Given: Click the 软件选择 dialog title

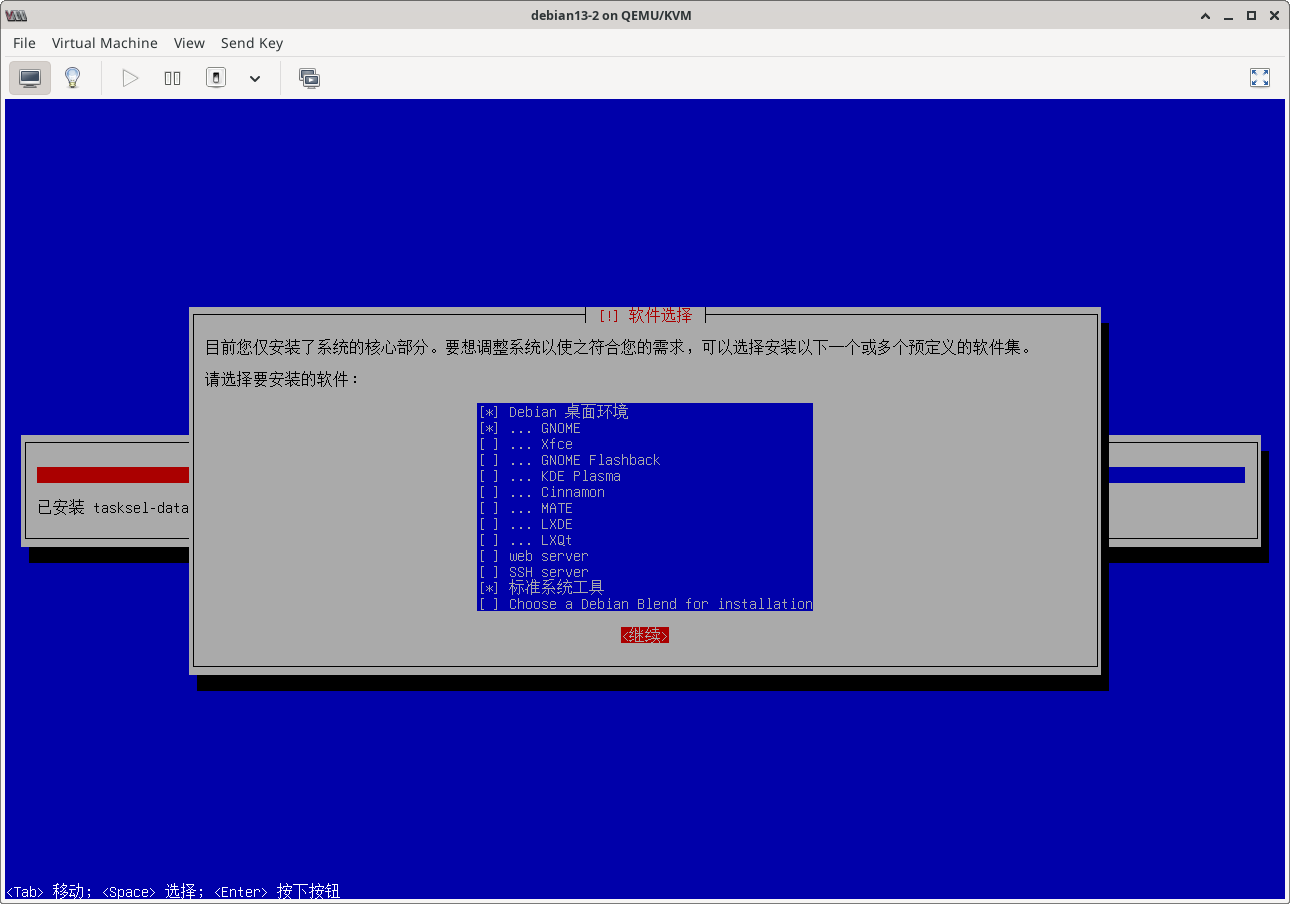Looking at the screenshot, I should click(x=645, y=315).
